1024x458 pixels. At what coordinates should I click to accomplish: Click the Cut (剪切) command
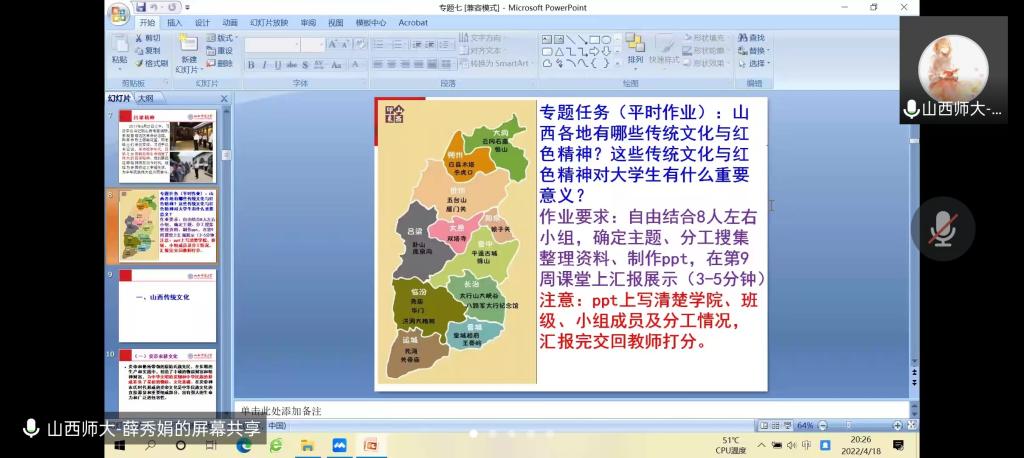click(148, 38)
